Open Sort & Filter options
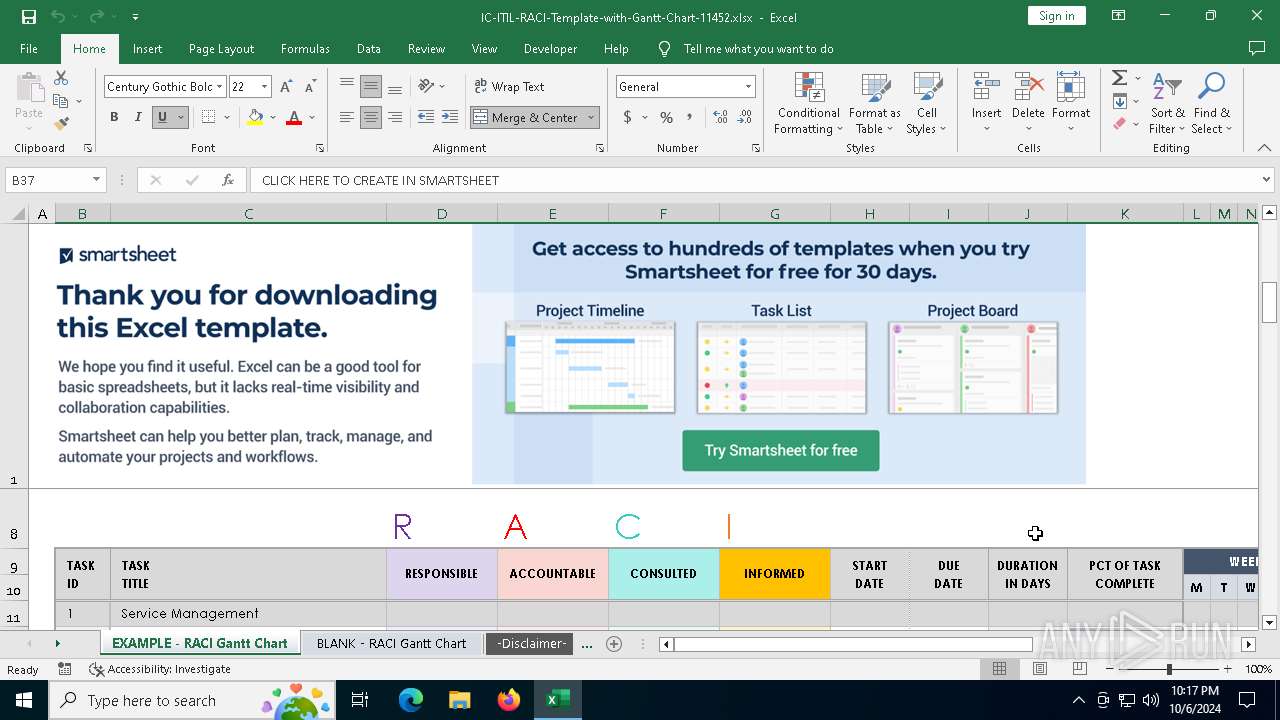 (x=1167, y=103)
